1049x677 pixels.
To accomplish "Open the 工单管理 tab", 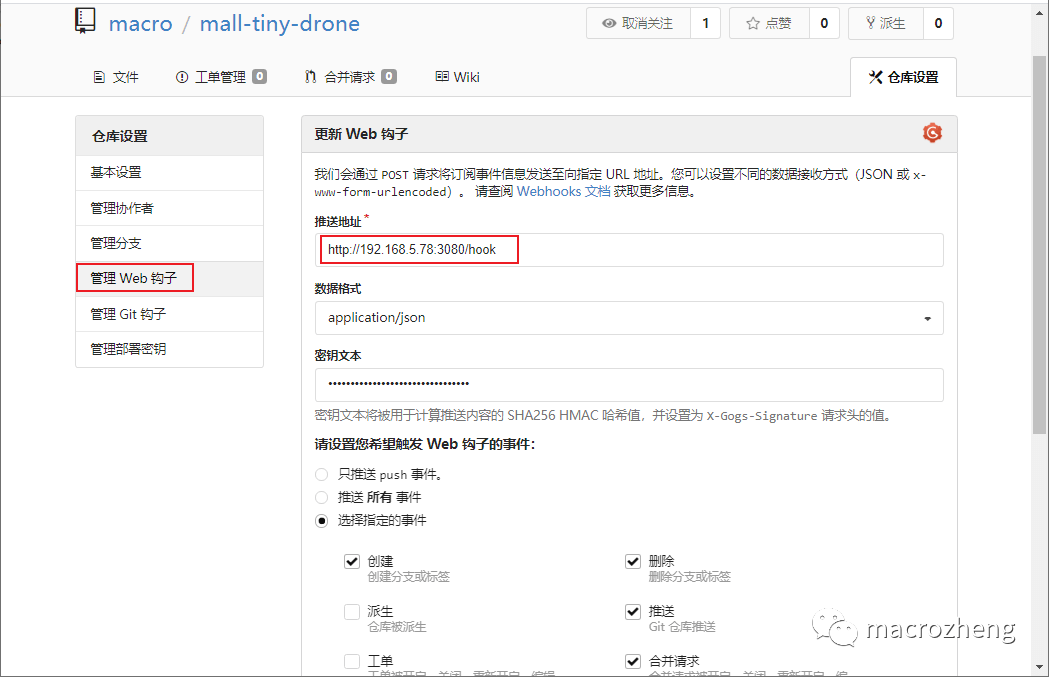I will point(218,75).
